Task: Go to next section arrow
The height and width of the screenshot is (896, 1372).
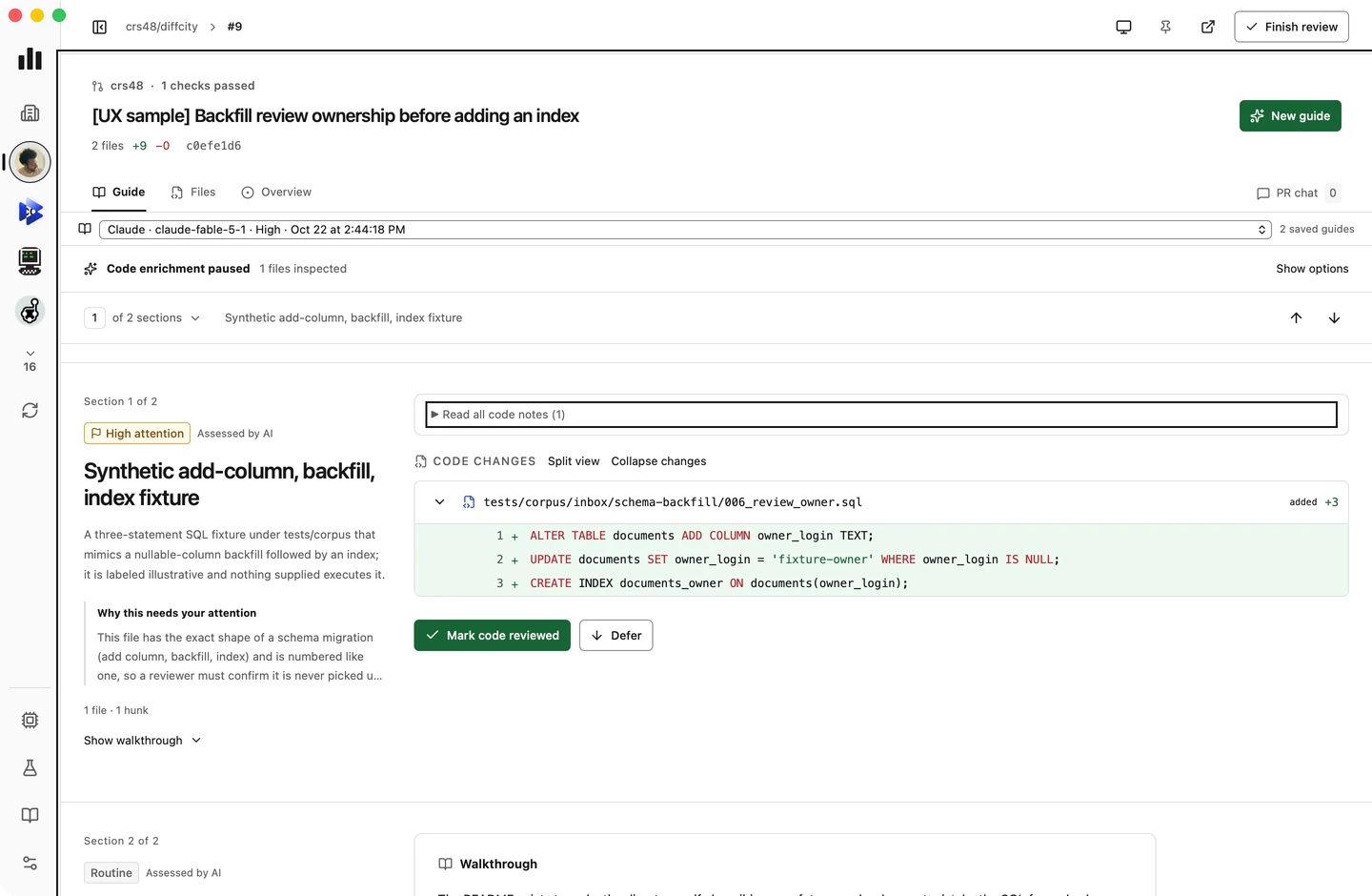Action: pos(1334,318)
